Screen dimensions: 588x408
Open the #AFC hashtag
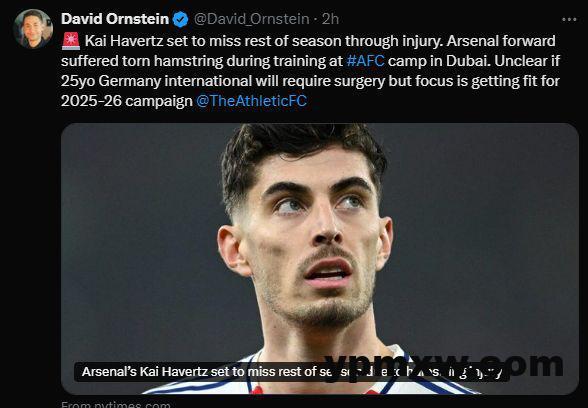tap(365, 61)
